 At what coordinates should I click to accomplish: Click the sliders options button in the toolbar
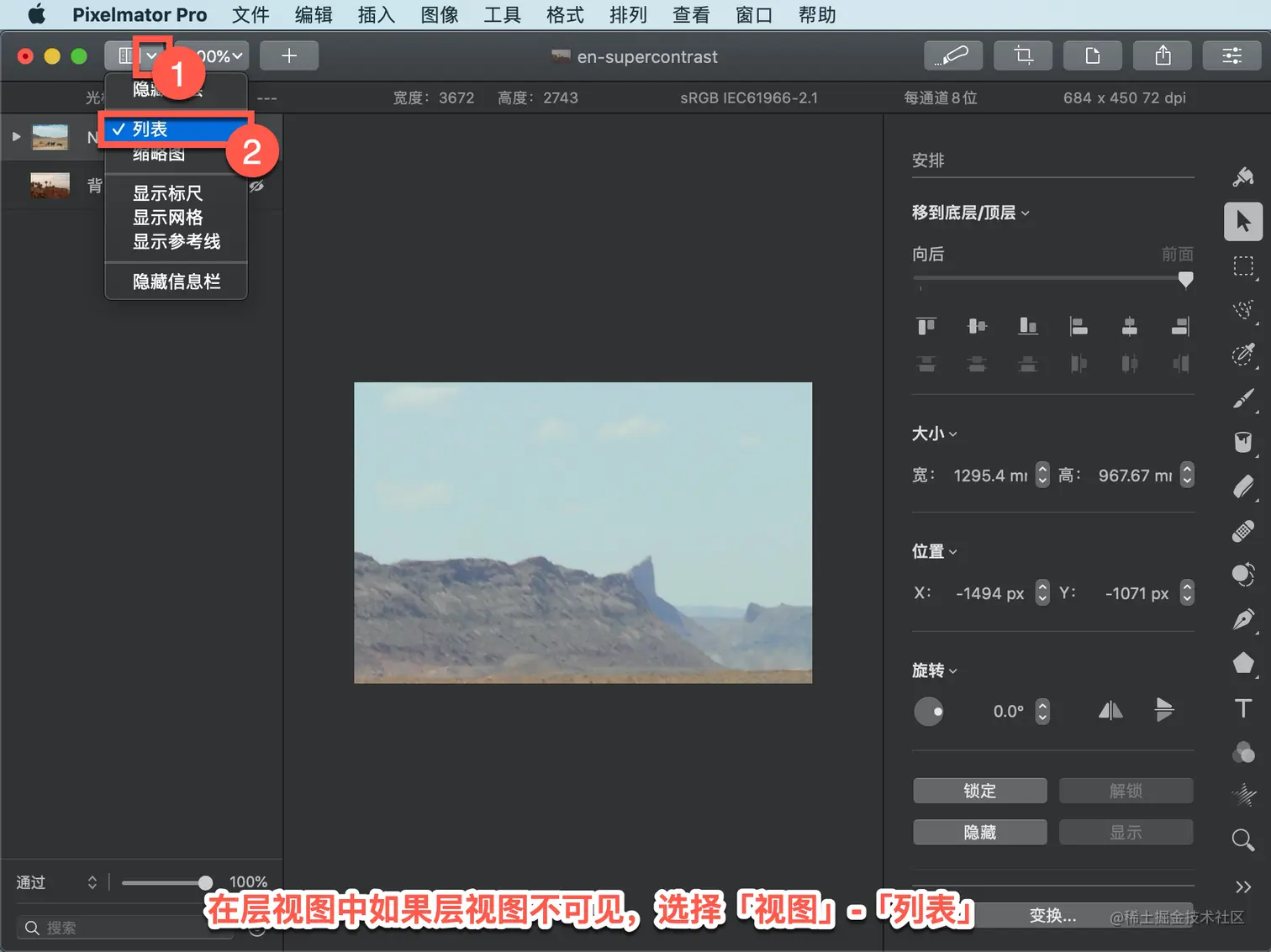[1232, 55]
